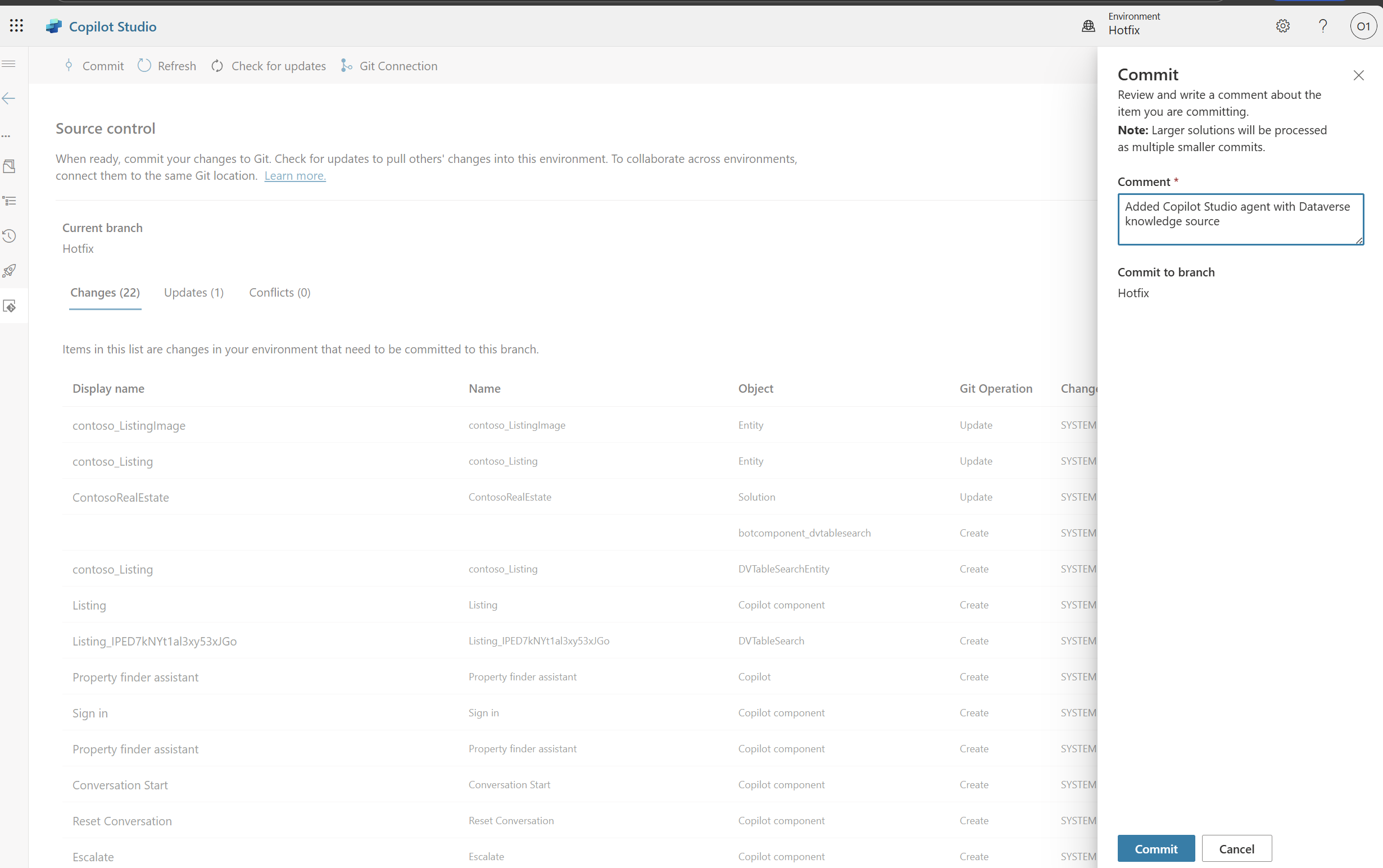This screenshot has height=868, width=1383.
Task: Click the Copilot Studio logo icon
Action: pyautogui.click(x=54, y=26)
